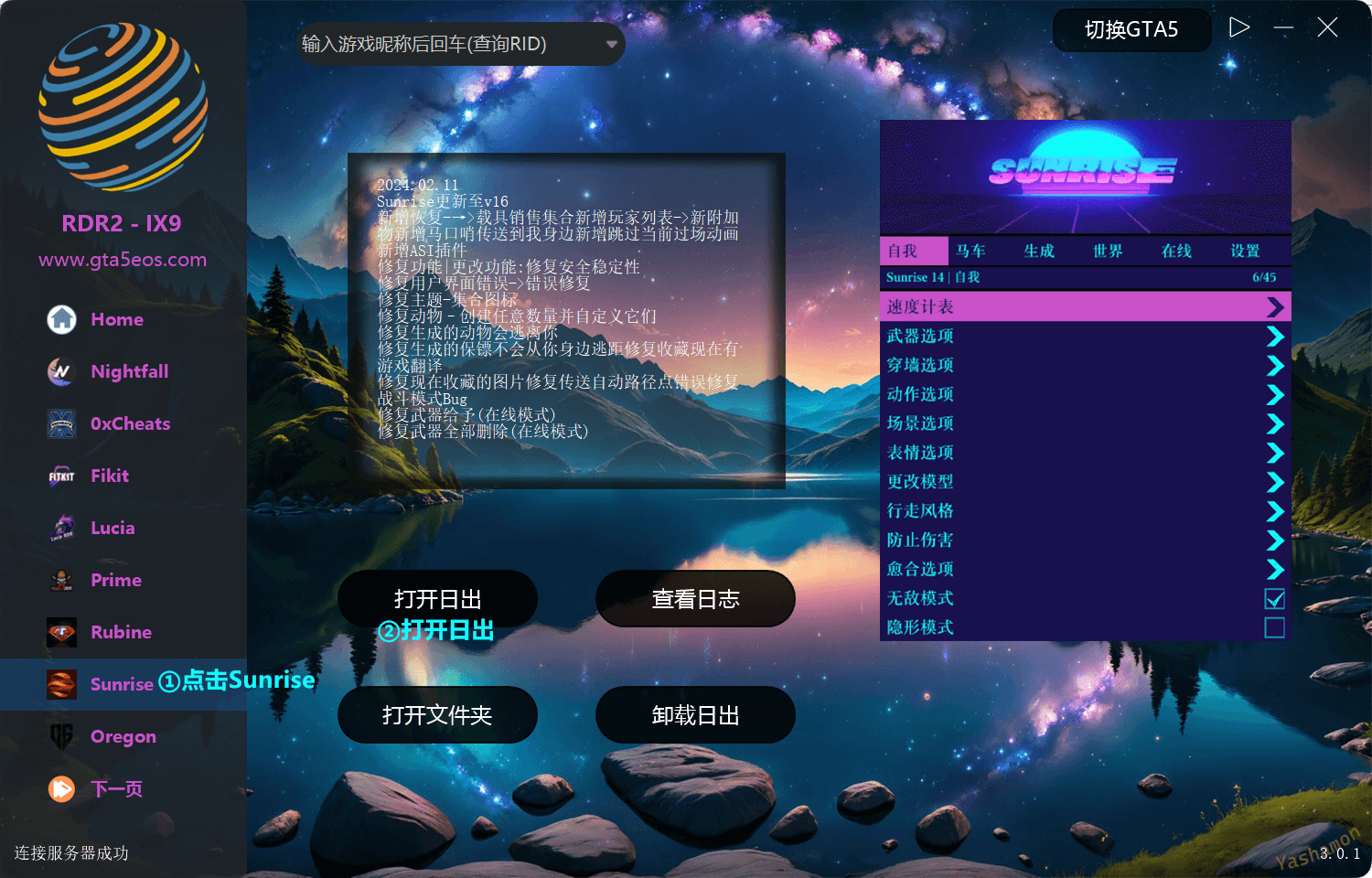The height and width of the screenshot is (878, 1372).
Task: Click 切换GTA5 button
Action: pos(1131,30)
